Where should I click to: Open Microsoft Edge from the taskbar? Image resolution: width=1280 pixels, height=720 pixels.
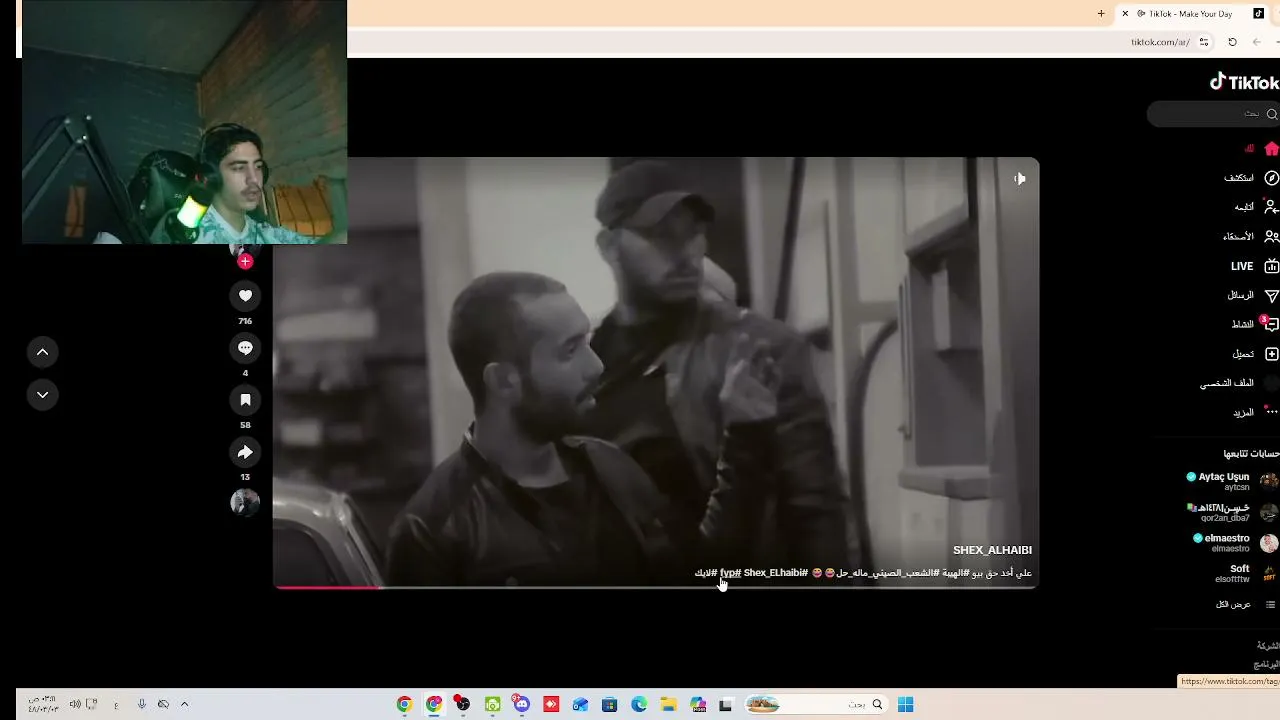(639, 704)
